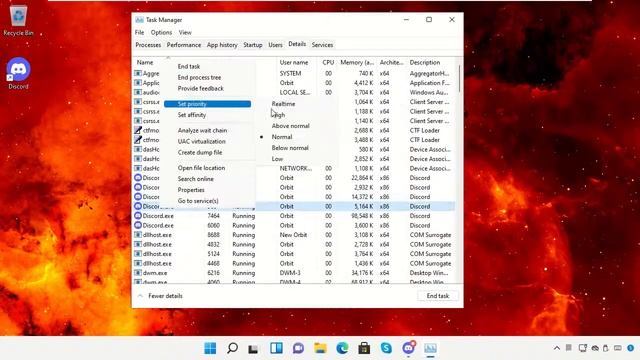Click dllhost.exe icon in PID 4832 row
This screenshot has width=640, height=360.
point(138,244)
